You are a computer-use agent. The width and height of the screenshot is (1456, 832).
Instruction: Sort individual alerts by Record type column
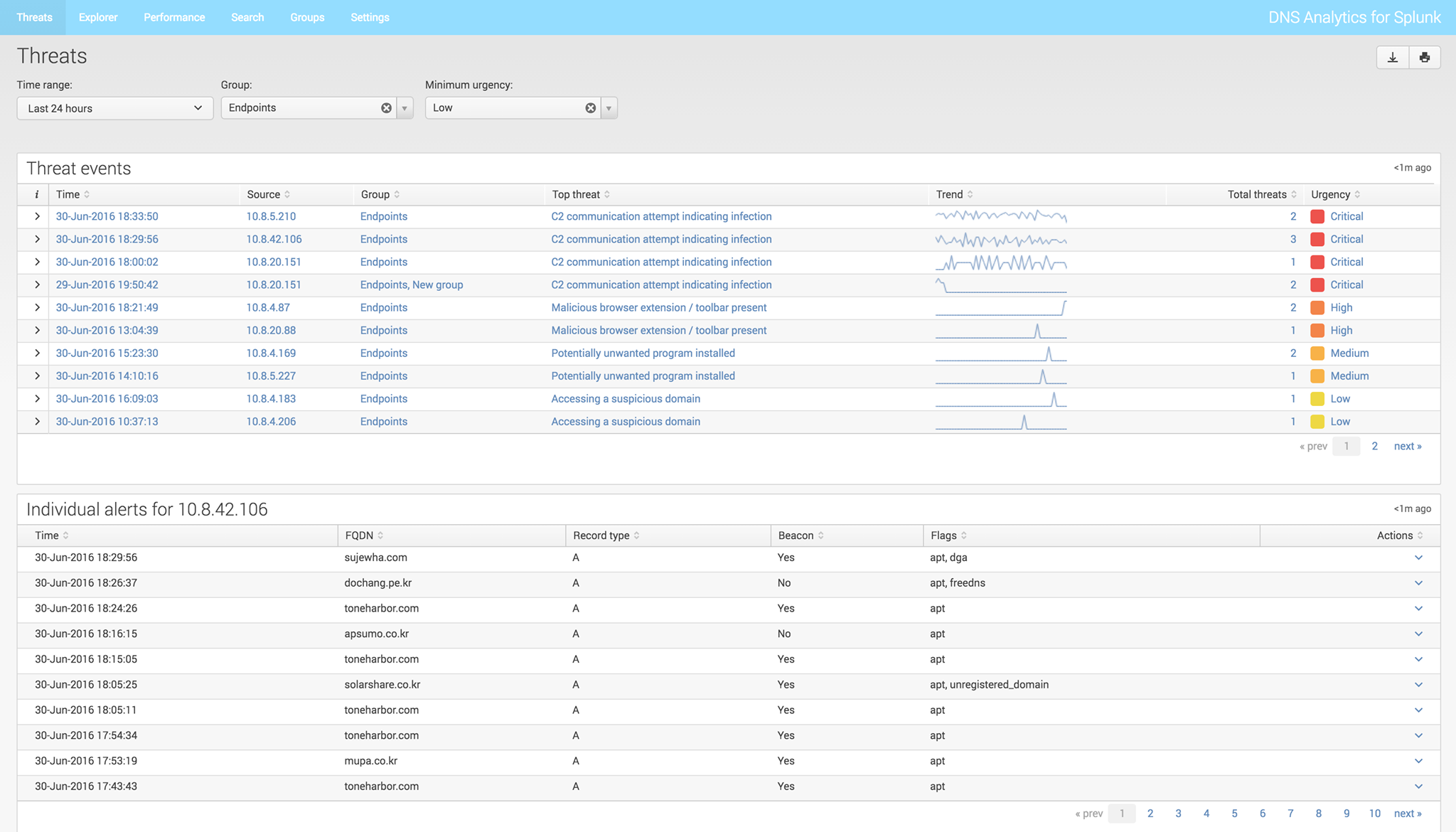(606, 535)
